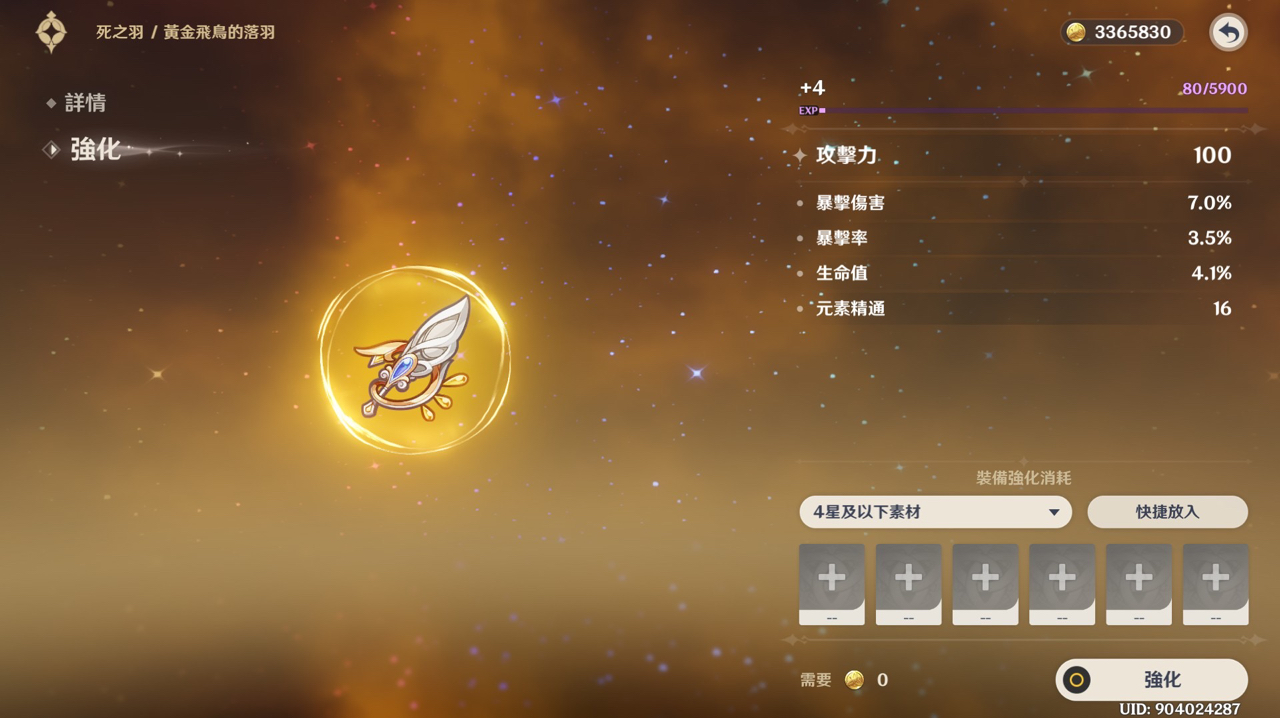Open the 4星及以下素材 dropdown
This screenshot has width=1280, height=718.
[x=935, y=512]
